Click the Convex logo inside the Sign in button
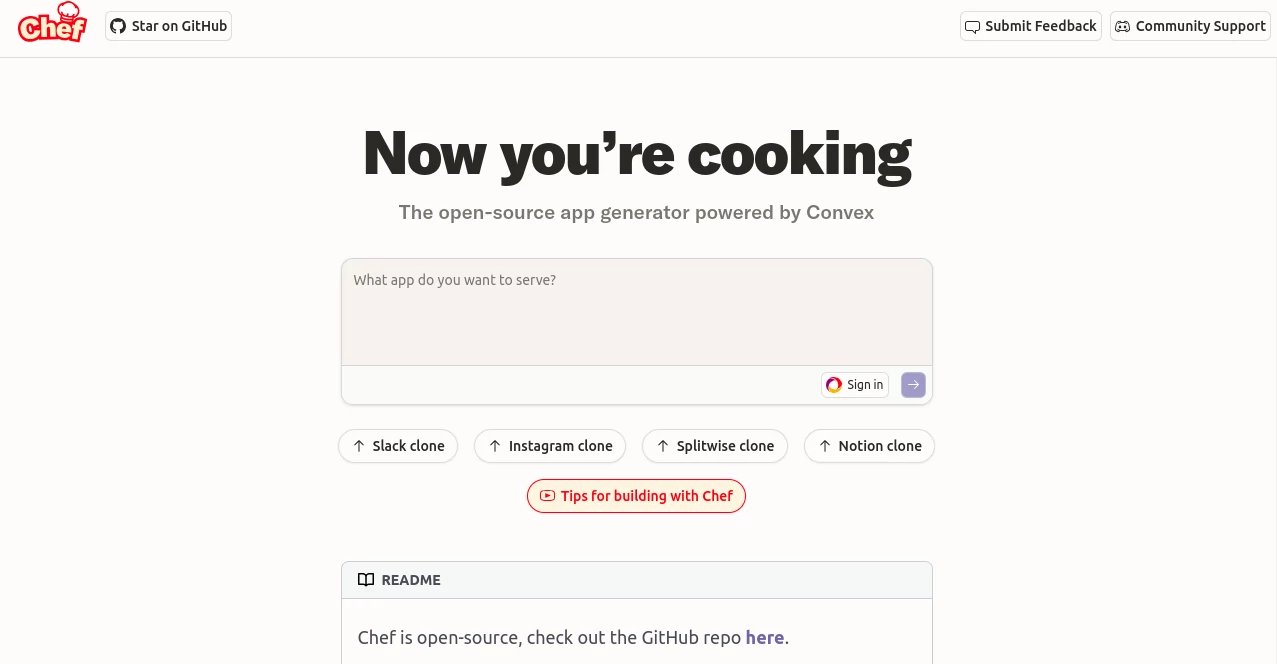1277x664 pixels. tap(834, 385)
